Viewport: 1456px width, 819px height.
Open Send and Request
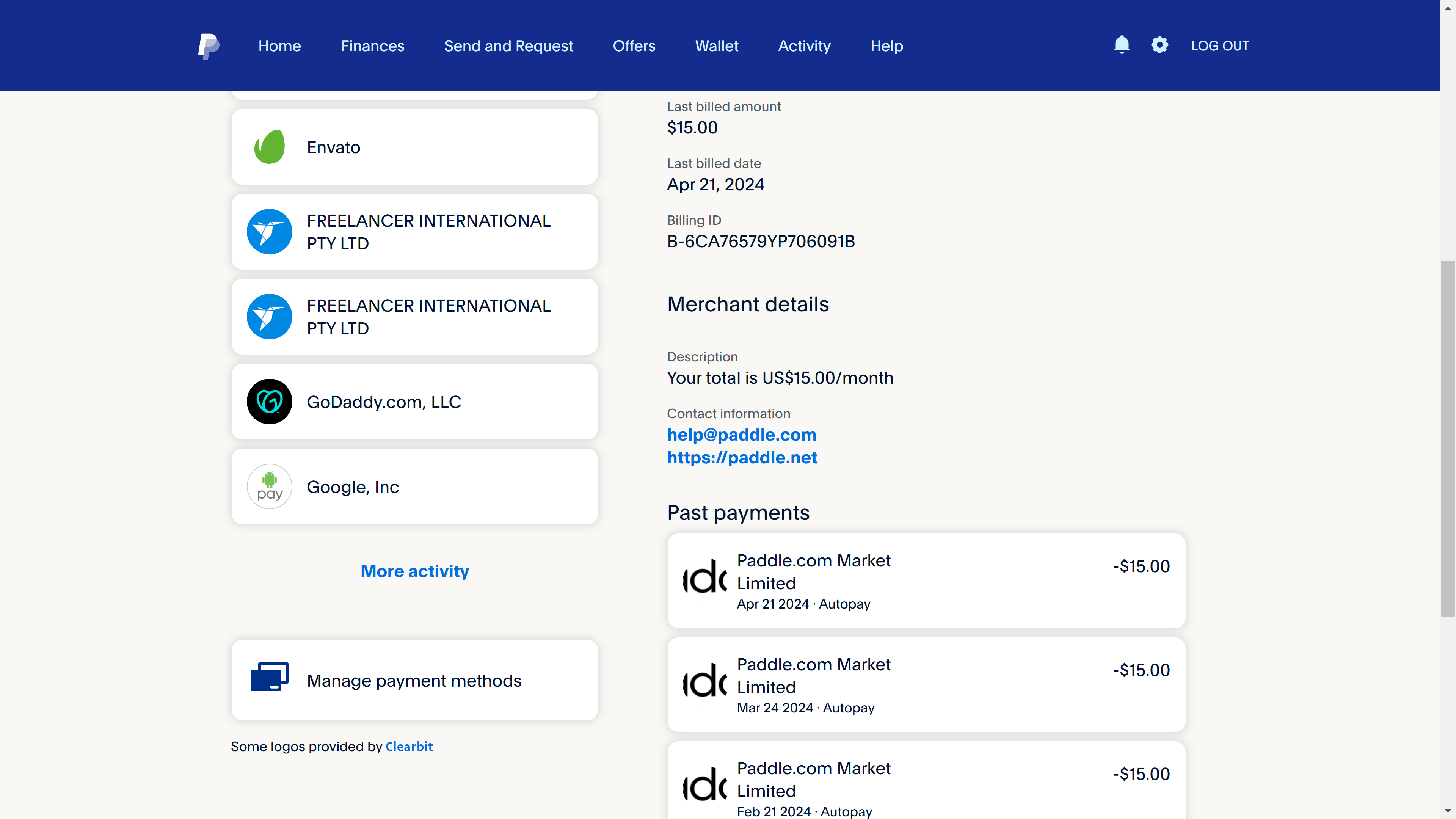[508, 46]
